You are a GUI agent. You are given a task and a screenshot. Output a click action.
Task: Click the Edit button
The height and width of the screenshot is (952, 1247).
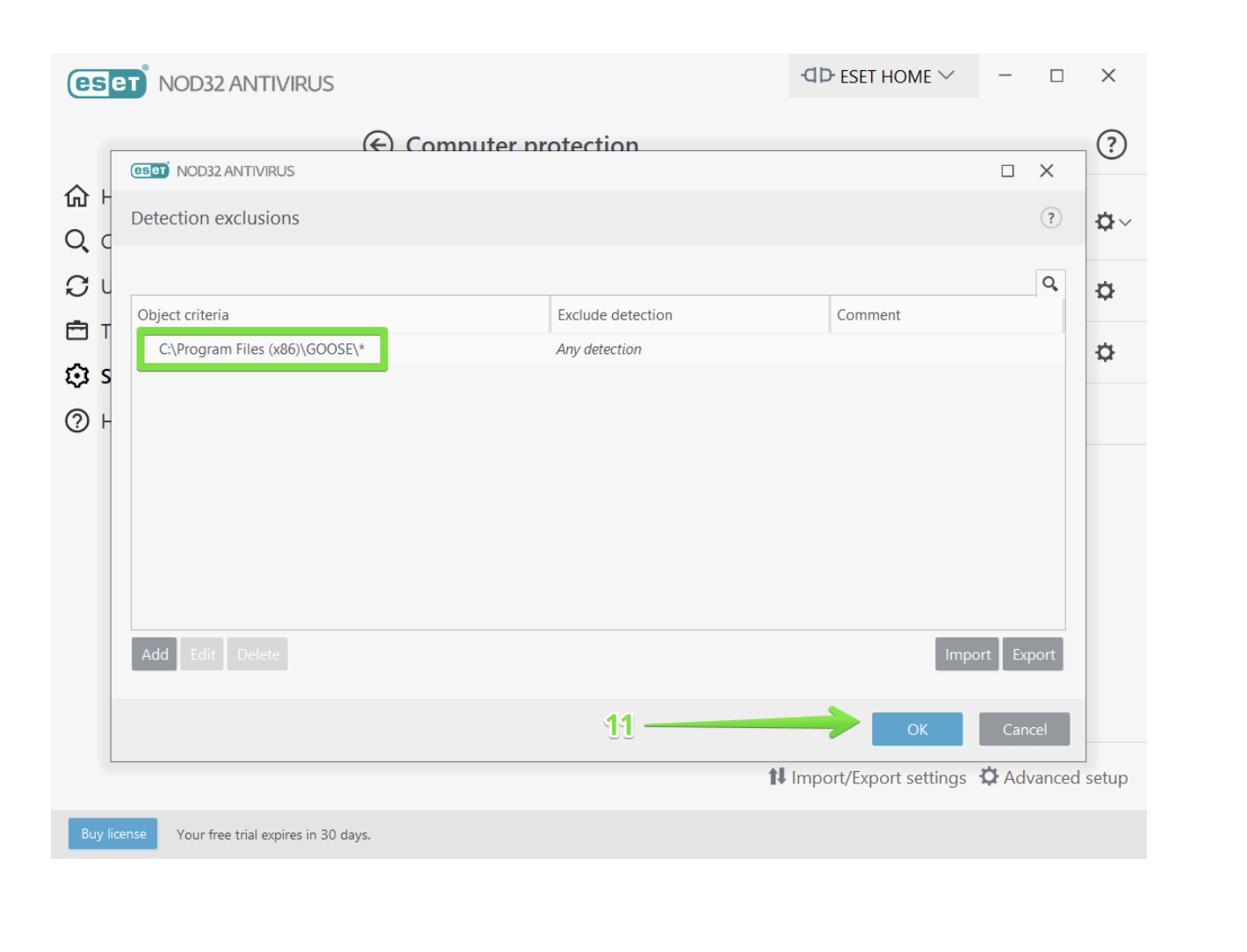202,654
